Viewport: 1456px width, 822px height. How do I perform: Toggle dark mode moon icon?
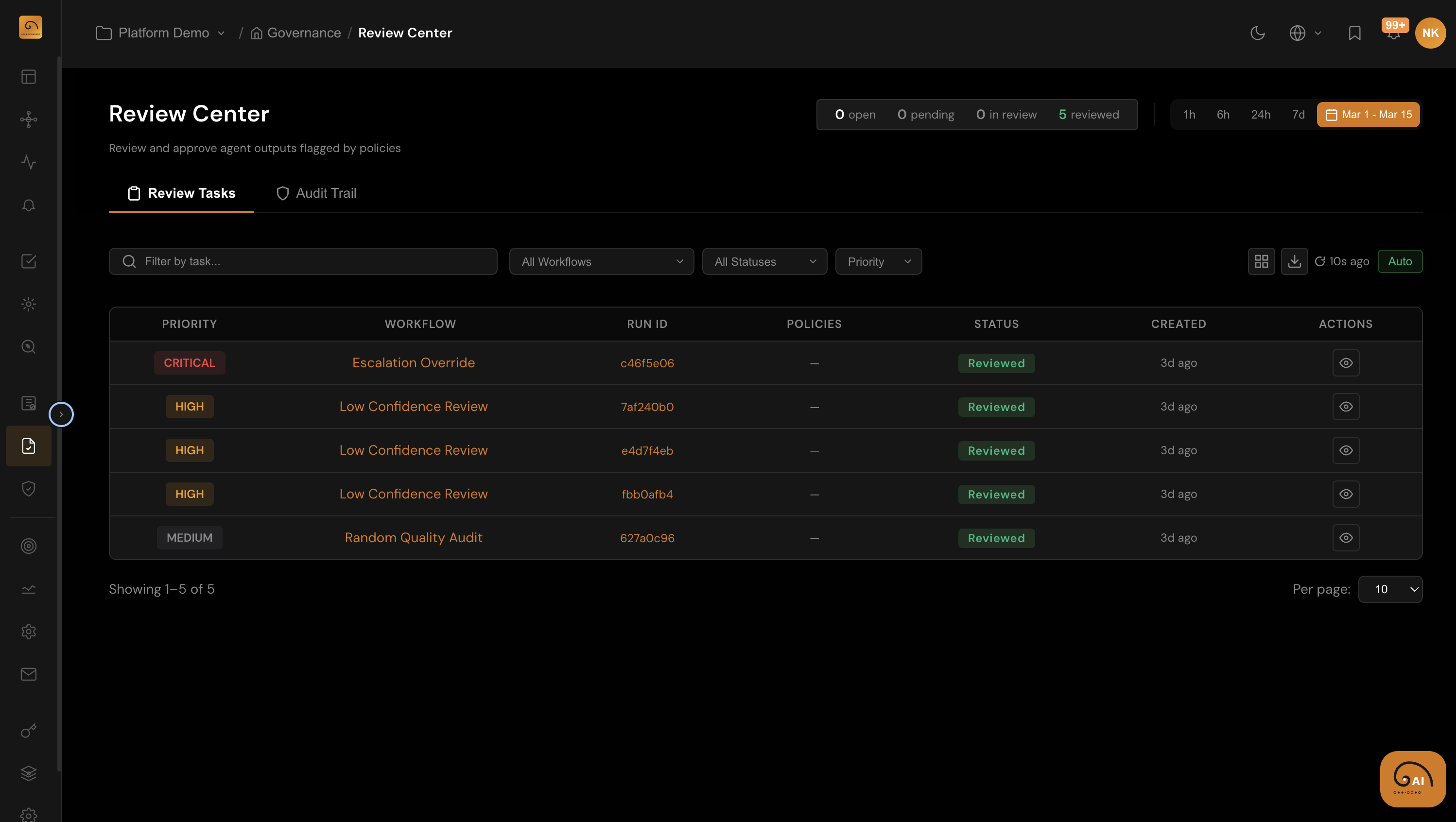click(x=1257, y=33)
